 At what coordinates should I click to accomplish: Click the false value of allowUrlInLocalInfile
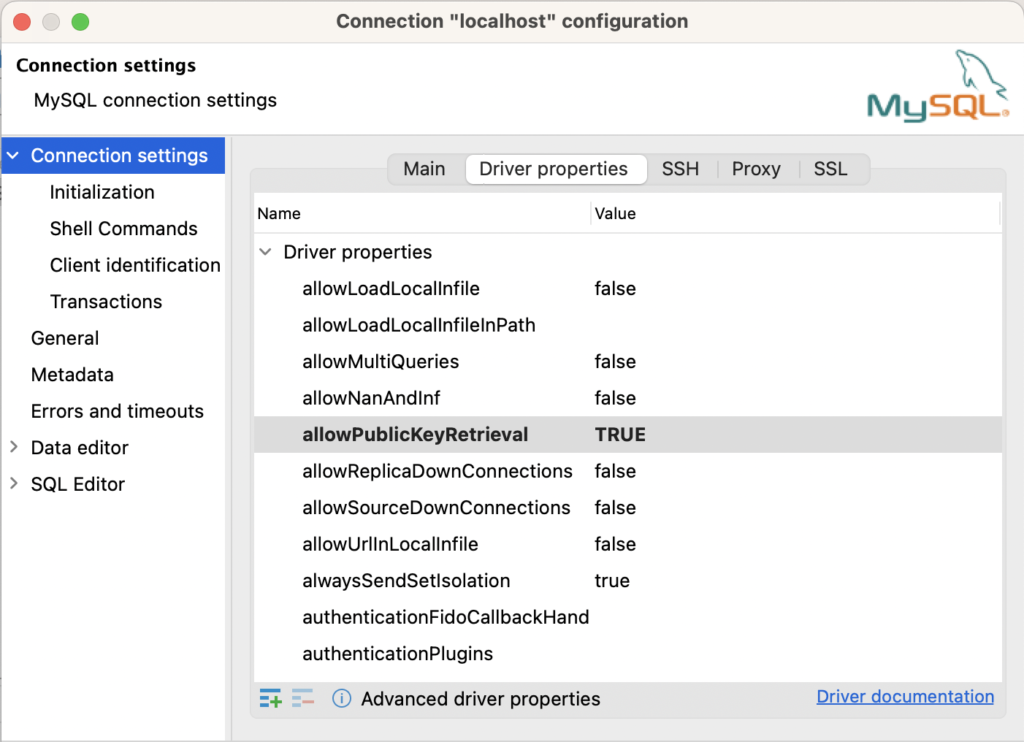[x=615, y=544]
